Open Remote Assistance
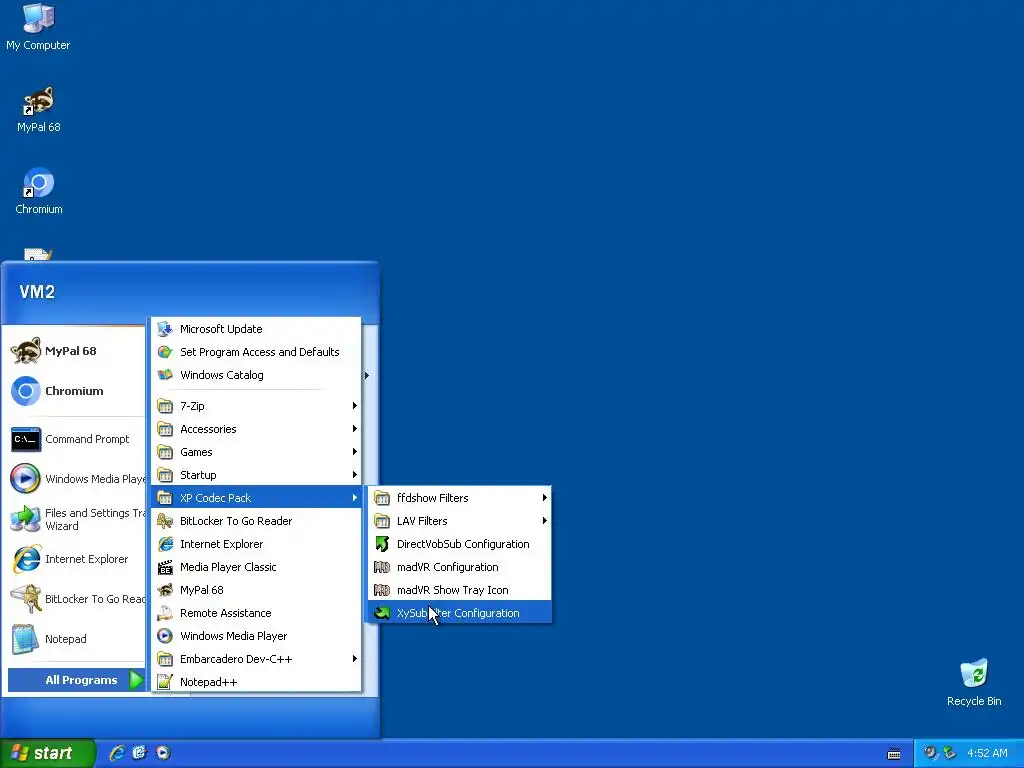1024x768 pixels. pyautogui.click(x=256, y=613)
